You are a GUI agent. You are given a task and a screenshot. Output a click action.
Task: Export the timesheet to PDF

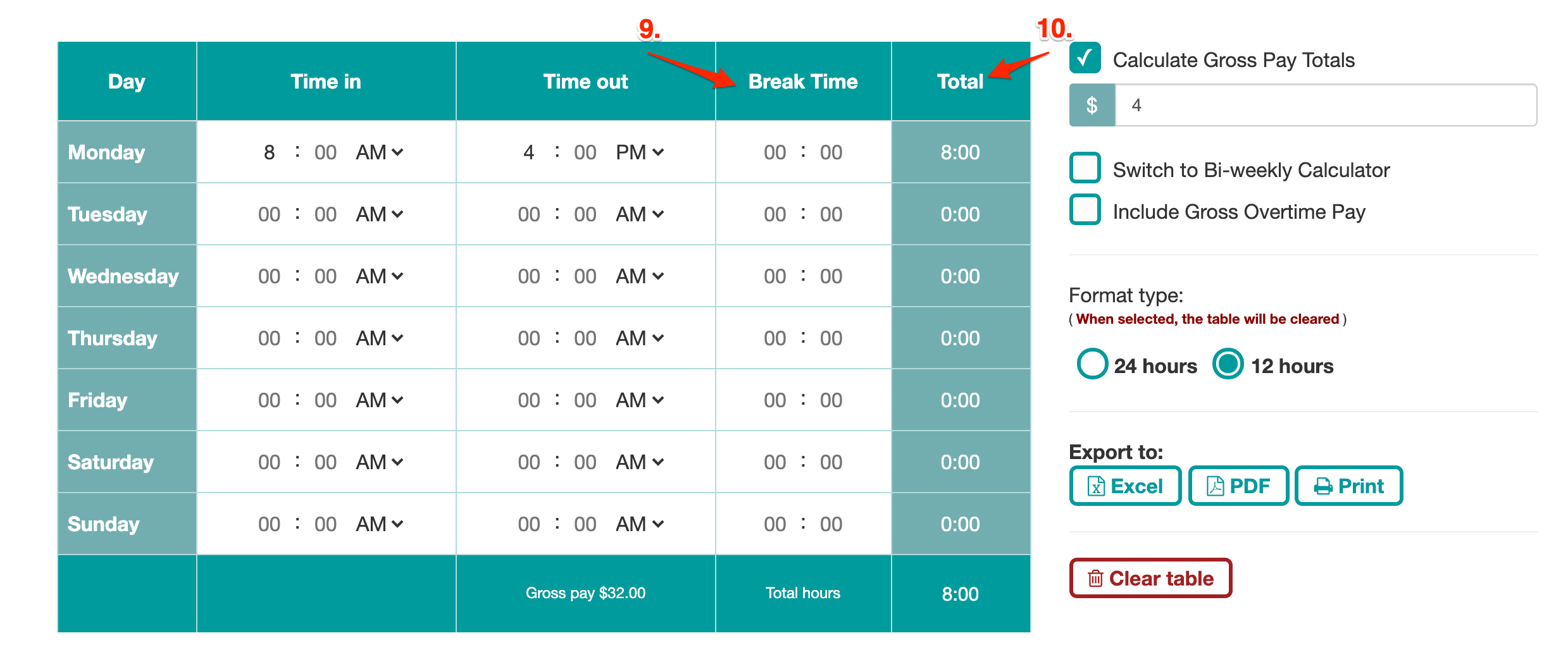pyautogui.click(x=1238, y=486)
